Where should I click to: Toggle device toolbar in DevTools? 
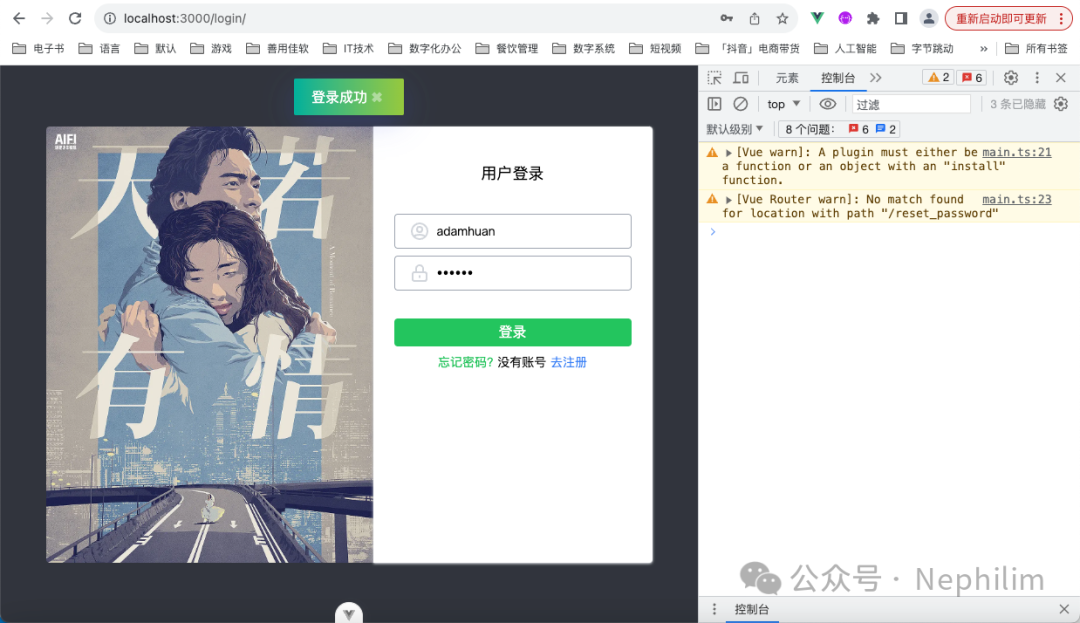coord(741,78)
